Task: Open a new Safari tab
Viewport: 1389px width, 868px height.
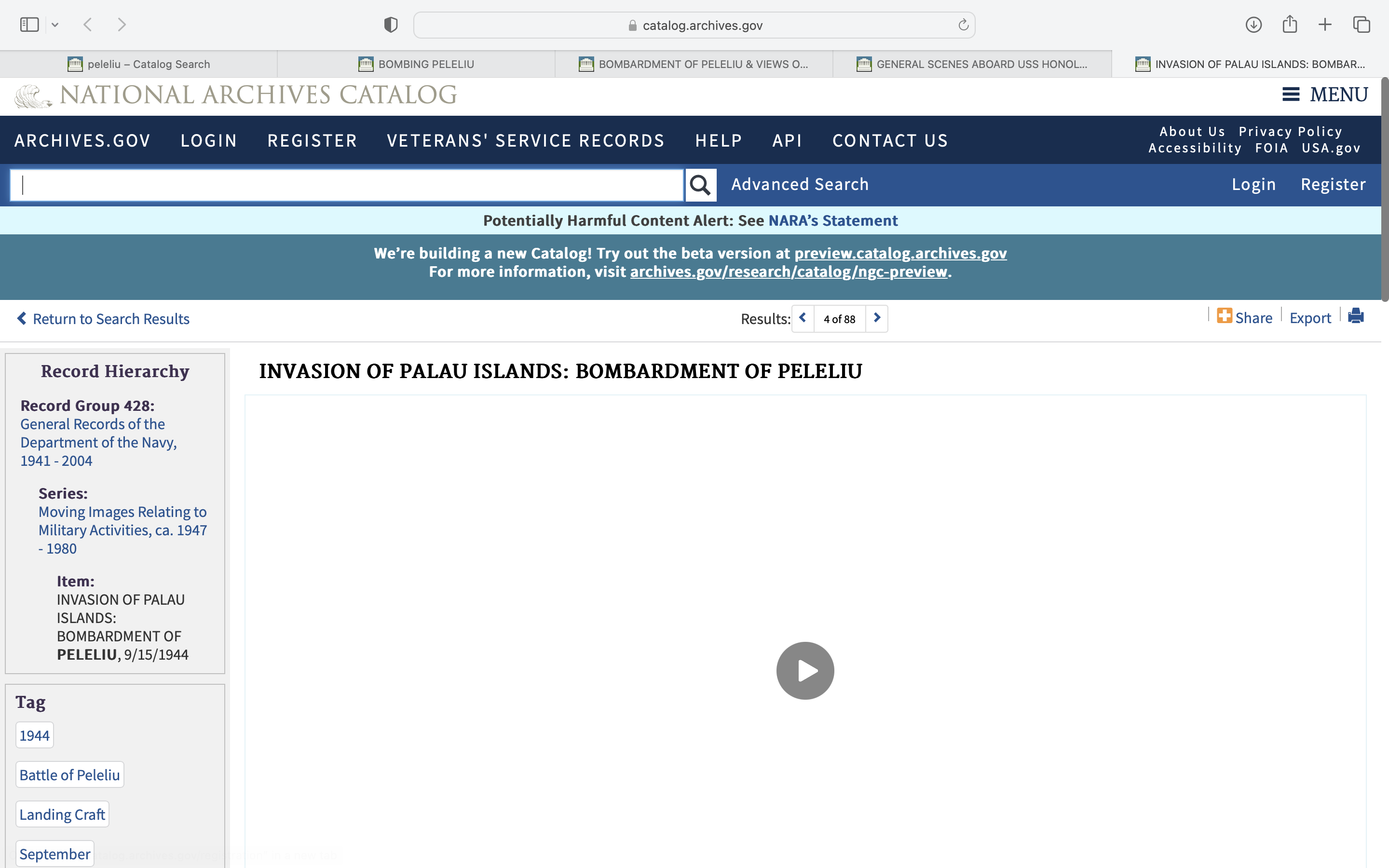Action: (1325, 25)
